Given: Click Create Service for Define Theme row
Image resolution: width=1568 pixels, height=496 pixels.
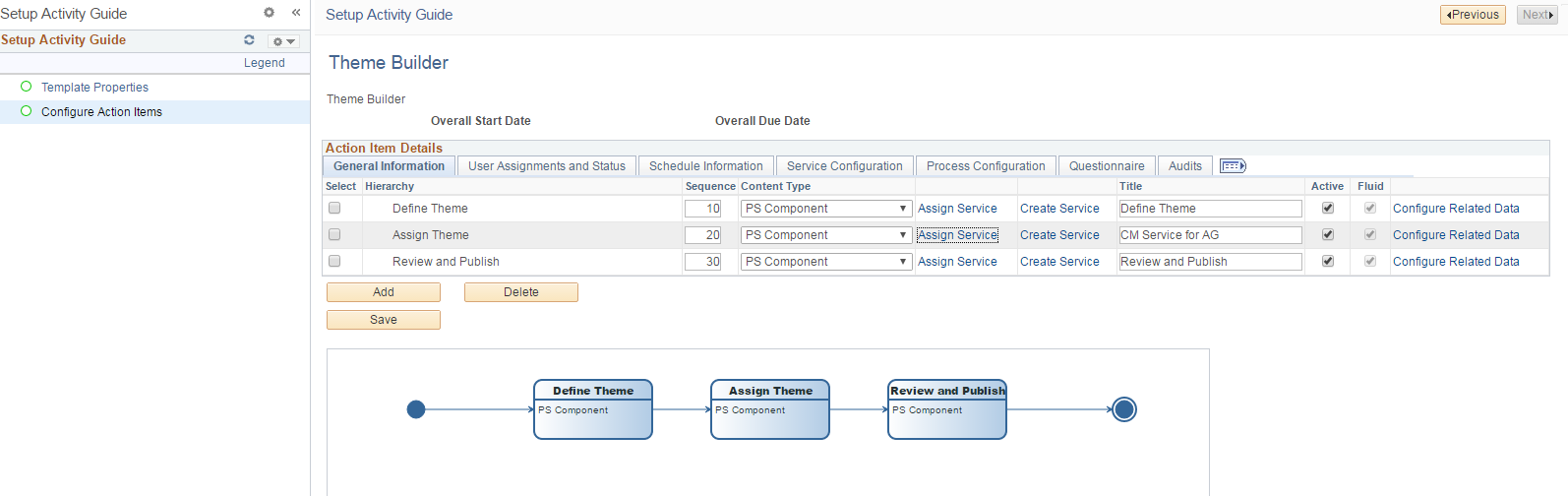Looking at the screenshot, I should pyautogui.click(x=1059, y=209).
